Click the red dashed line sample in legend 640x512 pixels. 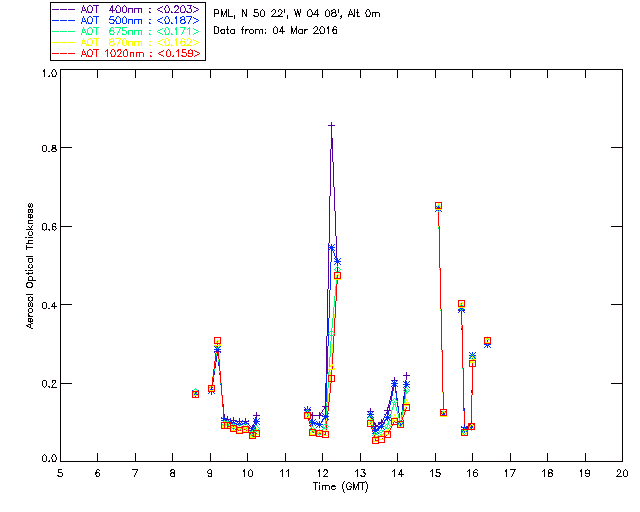point(64,53)
